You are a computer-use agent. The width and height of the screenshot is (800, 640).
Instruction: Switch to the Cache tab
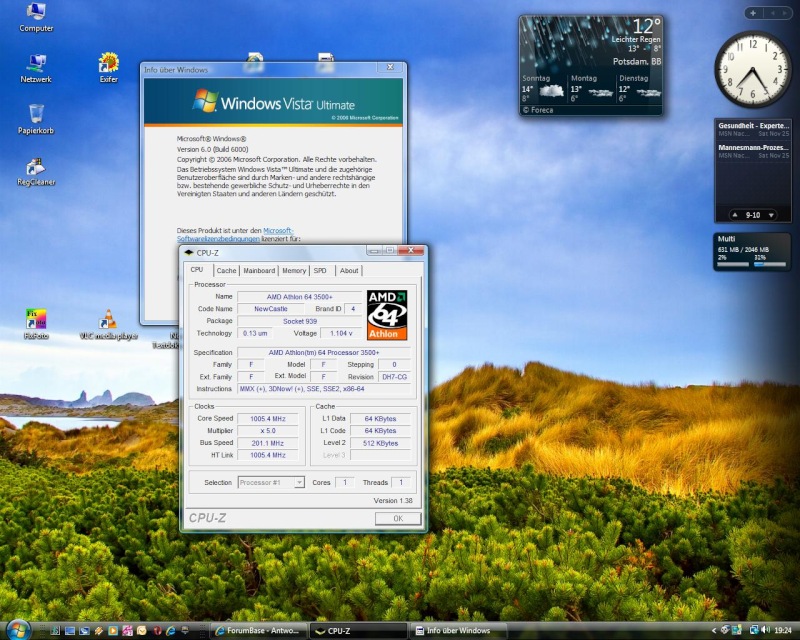226,270
